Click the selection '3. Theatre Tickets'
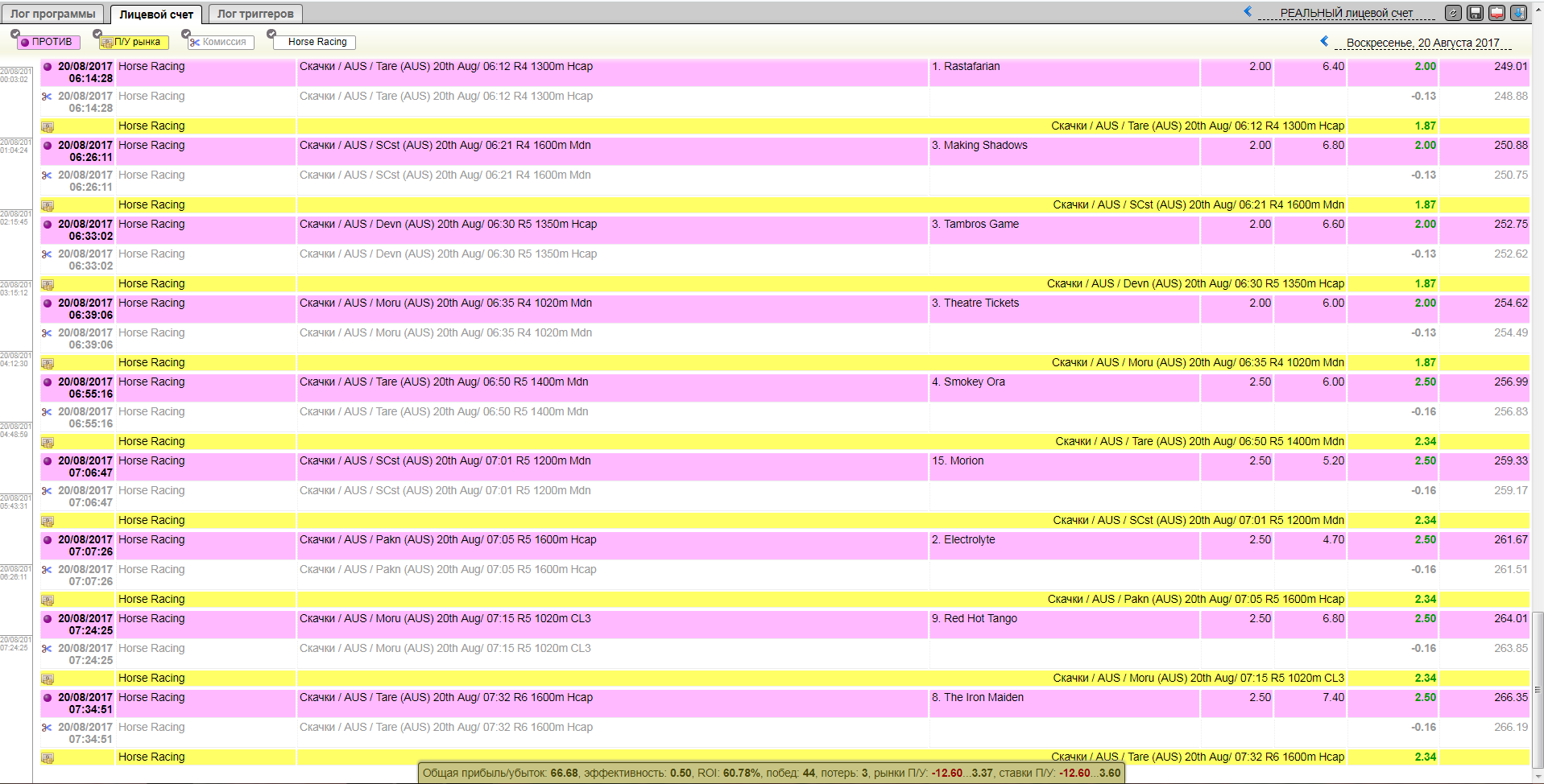Screen dimensions: 1544x784 [975, 303]
